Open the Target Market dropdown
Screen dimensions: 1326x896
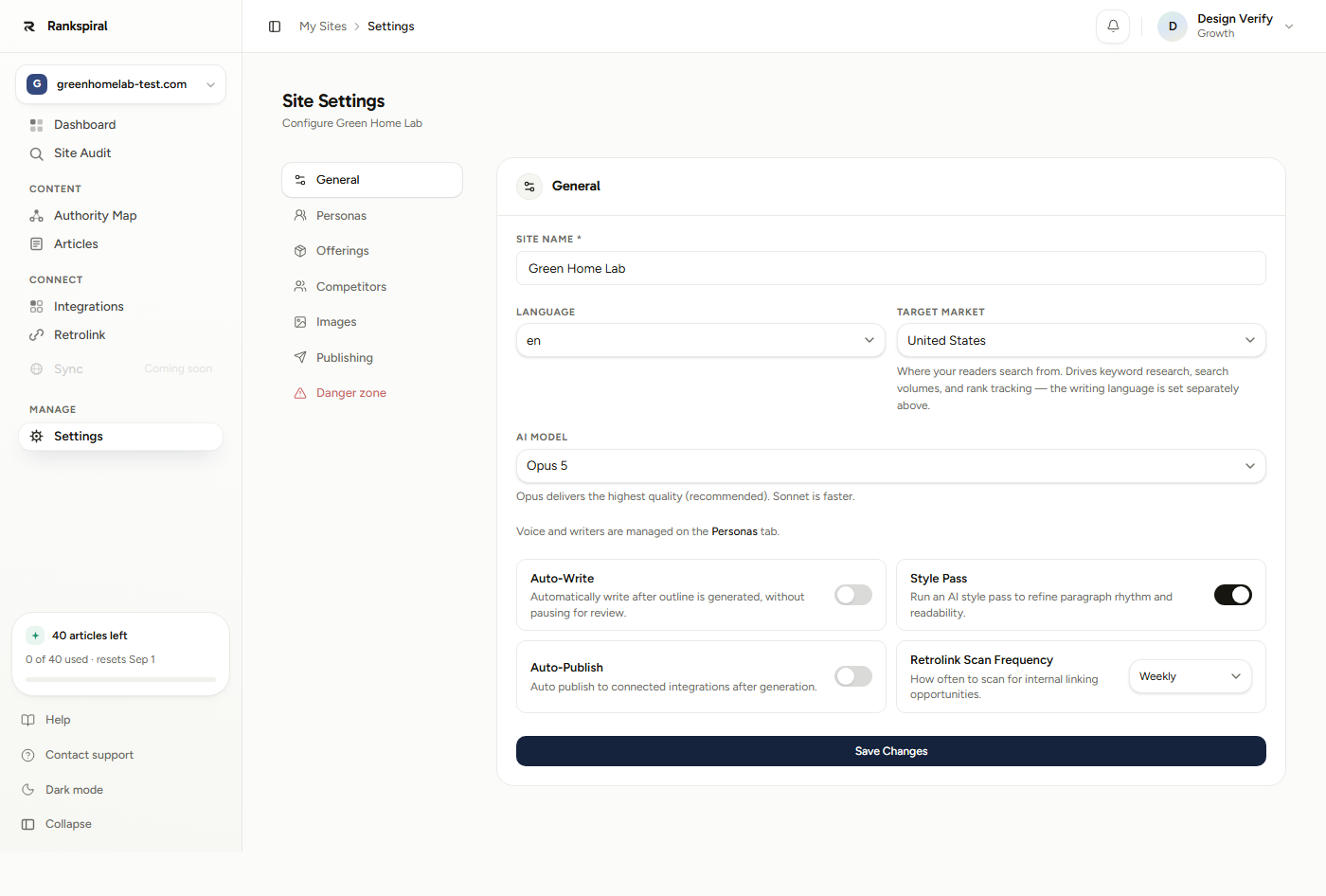click(1082, 341)
